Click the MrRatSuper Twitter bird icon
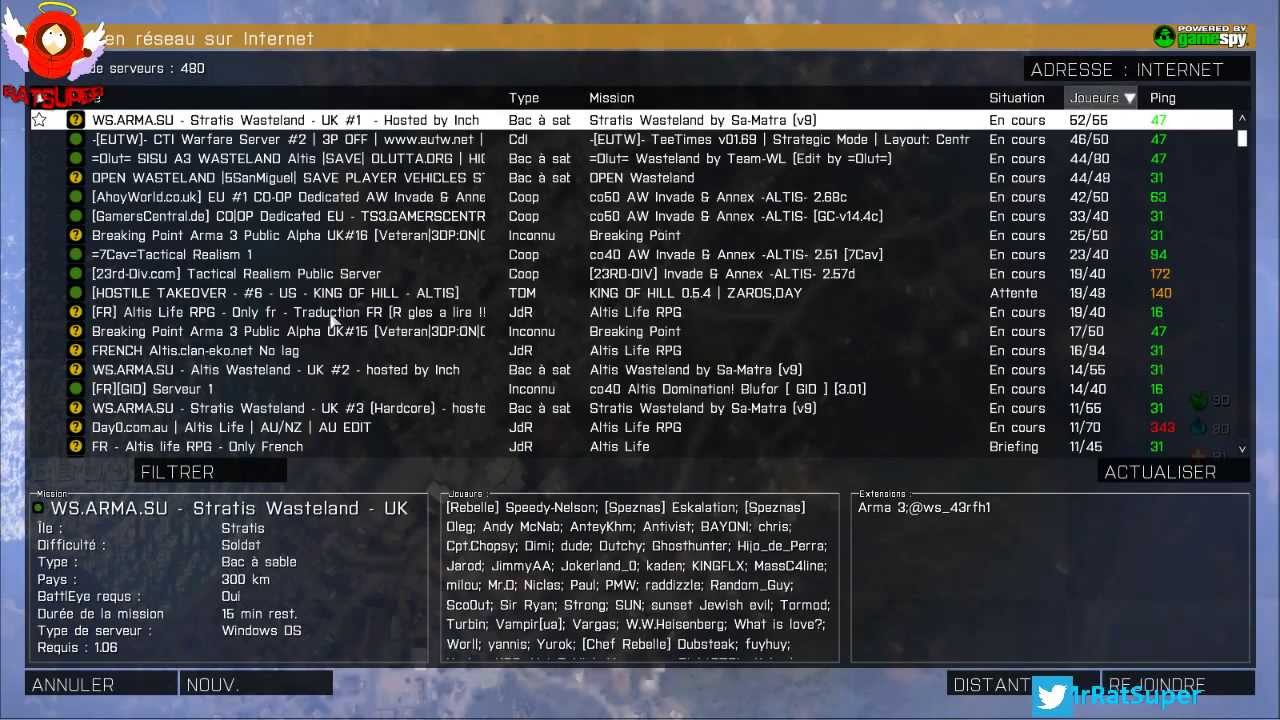Image resolution: width=1280 pixels, height=720 pixels. pyautogui.click(x=1052, y=696)
